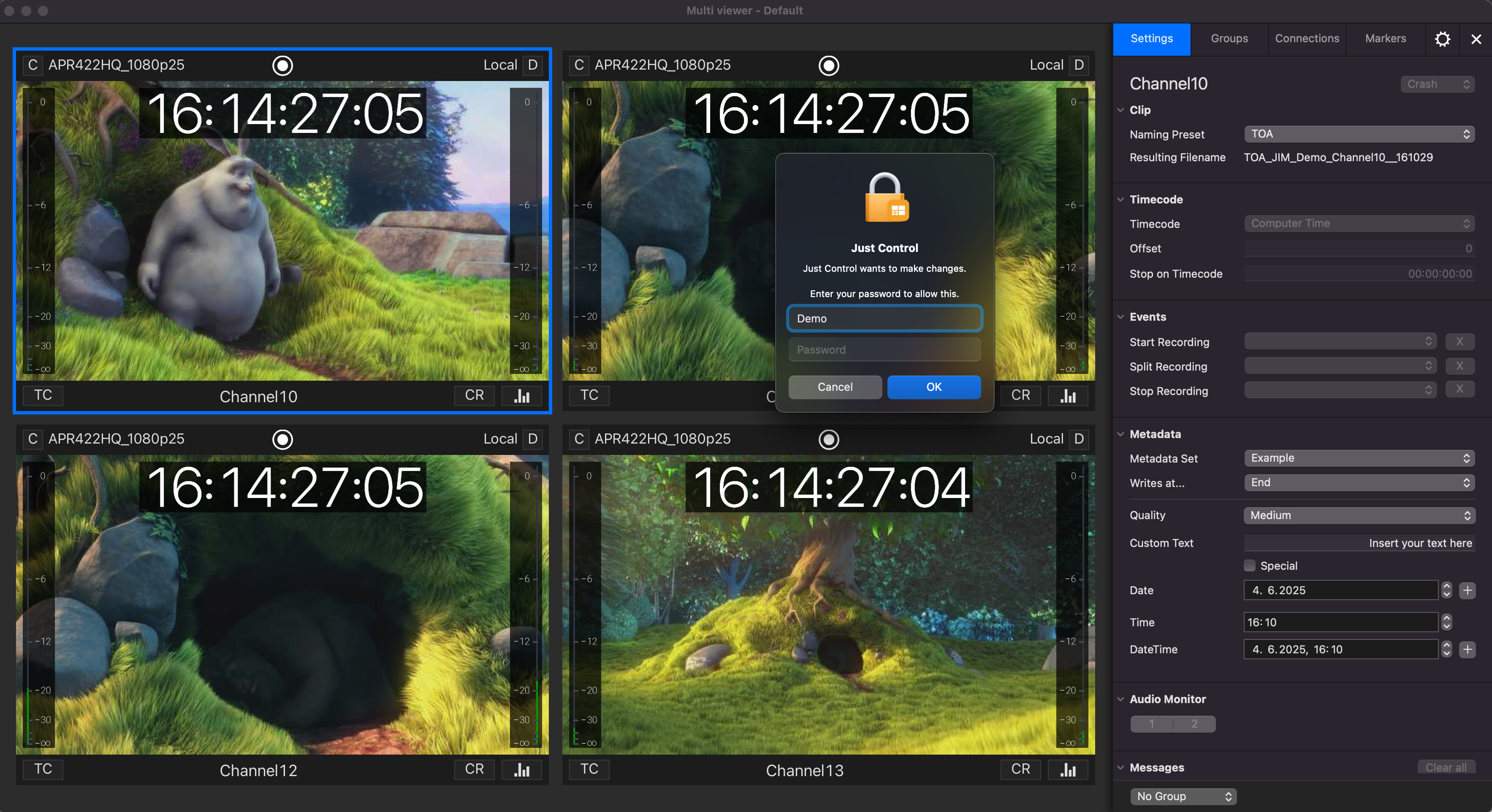Click Clear all in Messages section
Image resolution: width=1492 pixels, height=812 pixels.
[1446, 767]
